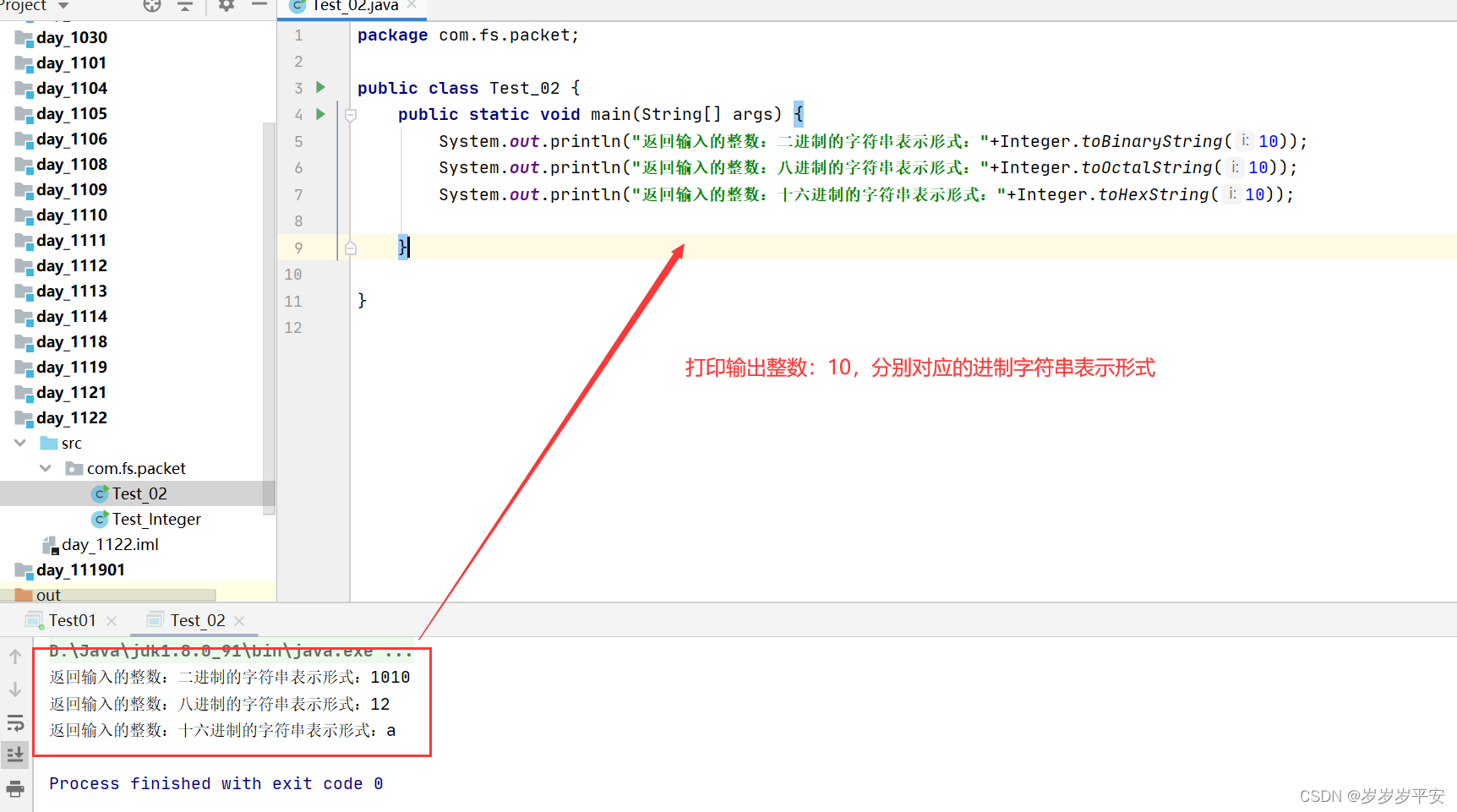The width and height of the screenshot is (1457, 812).
Task: Run class Test_02 from line 3 gutter
Action: tap(320, 87)
